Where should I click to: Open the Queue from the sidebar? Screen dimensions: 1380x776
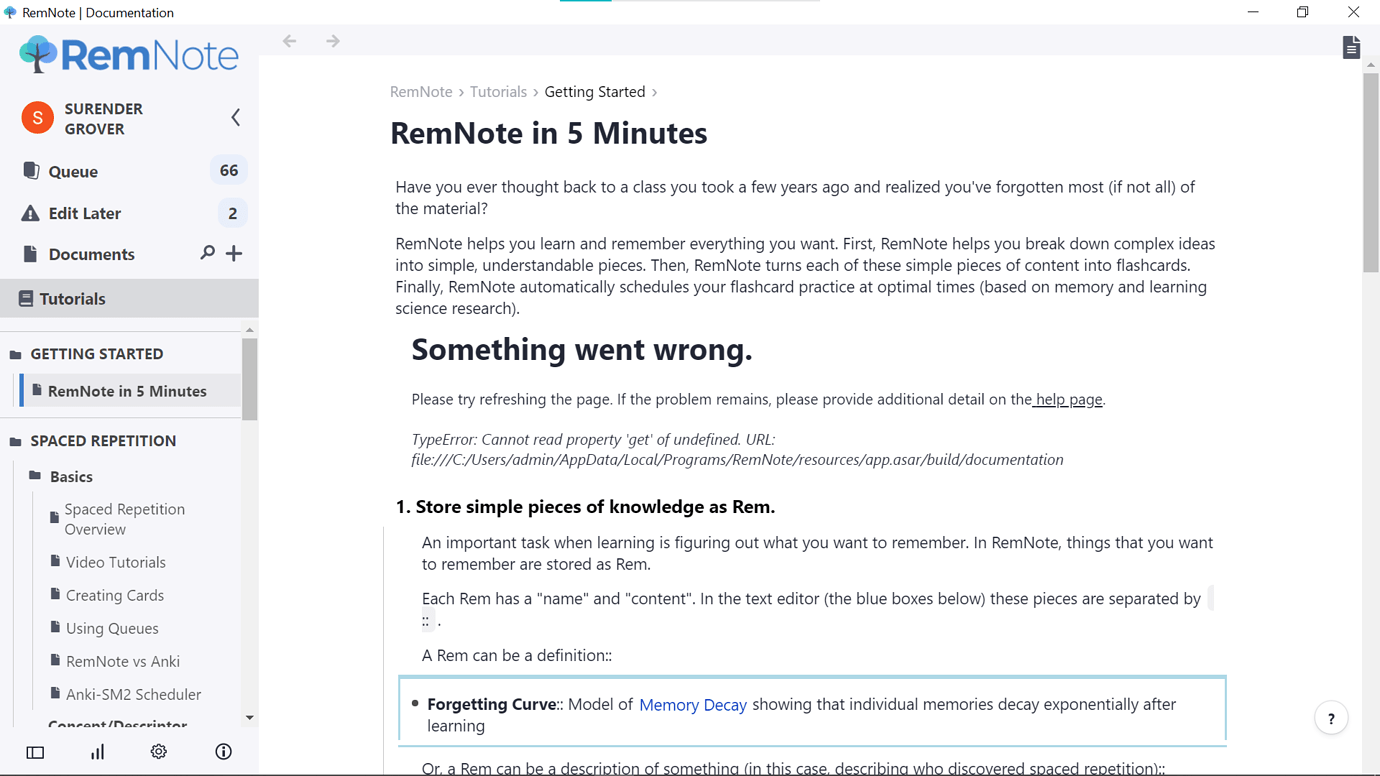[x=73, y=171]
